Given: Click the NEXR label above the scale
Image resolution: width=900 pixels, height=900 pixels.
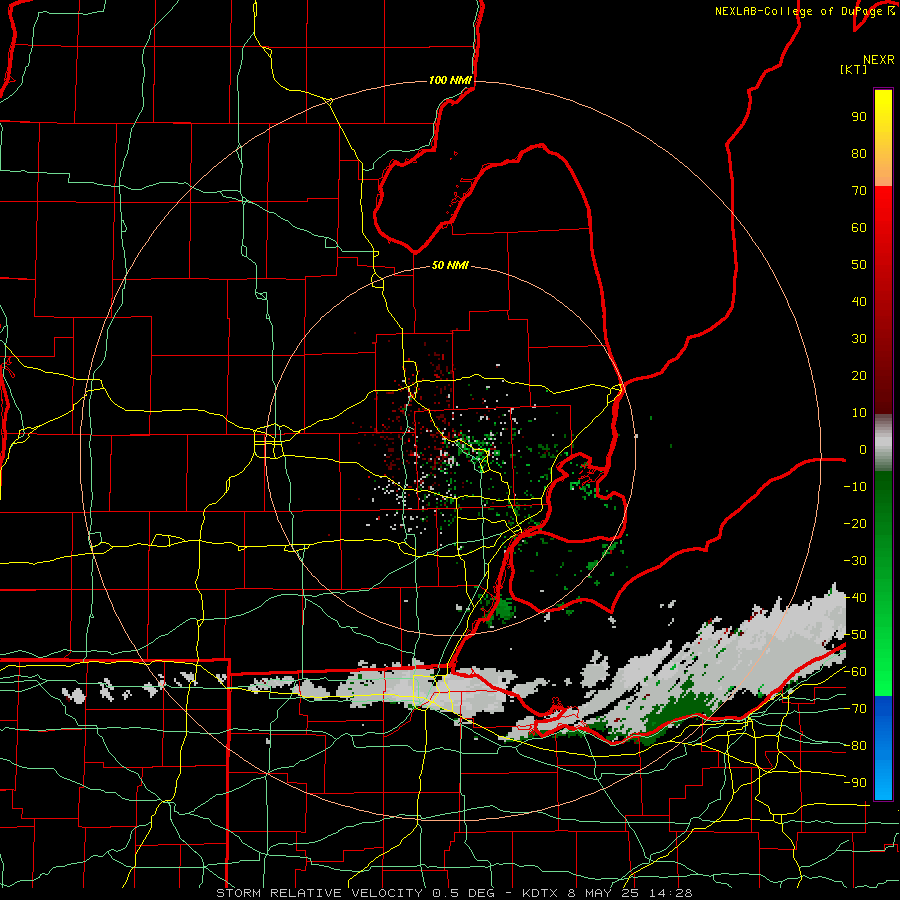Looking at the screenshot, I should (878, 60).
